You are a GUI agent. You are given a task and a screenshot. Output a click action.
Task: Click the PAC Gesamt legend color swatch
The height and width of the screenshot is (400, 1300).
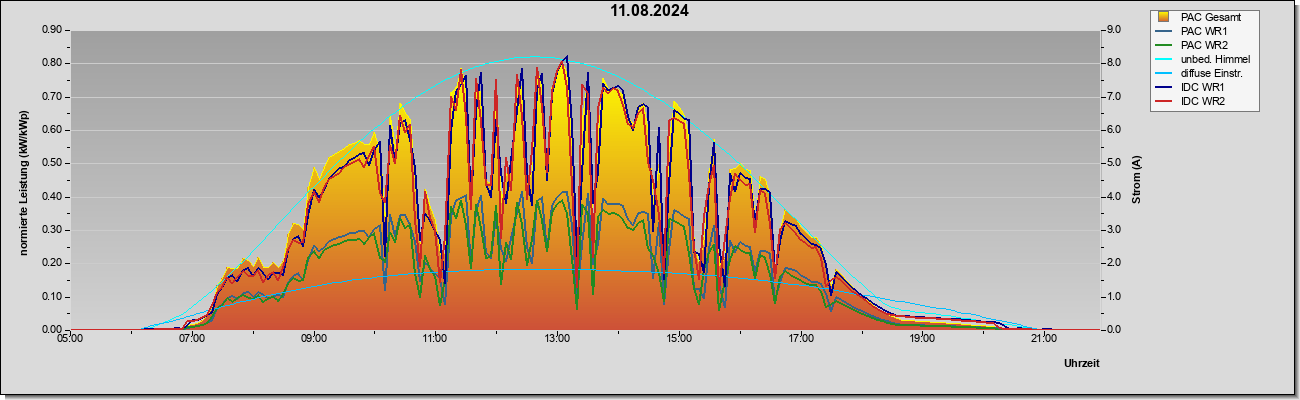point(1163,17)
